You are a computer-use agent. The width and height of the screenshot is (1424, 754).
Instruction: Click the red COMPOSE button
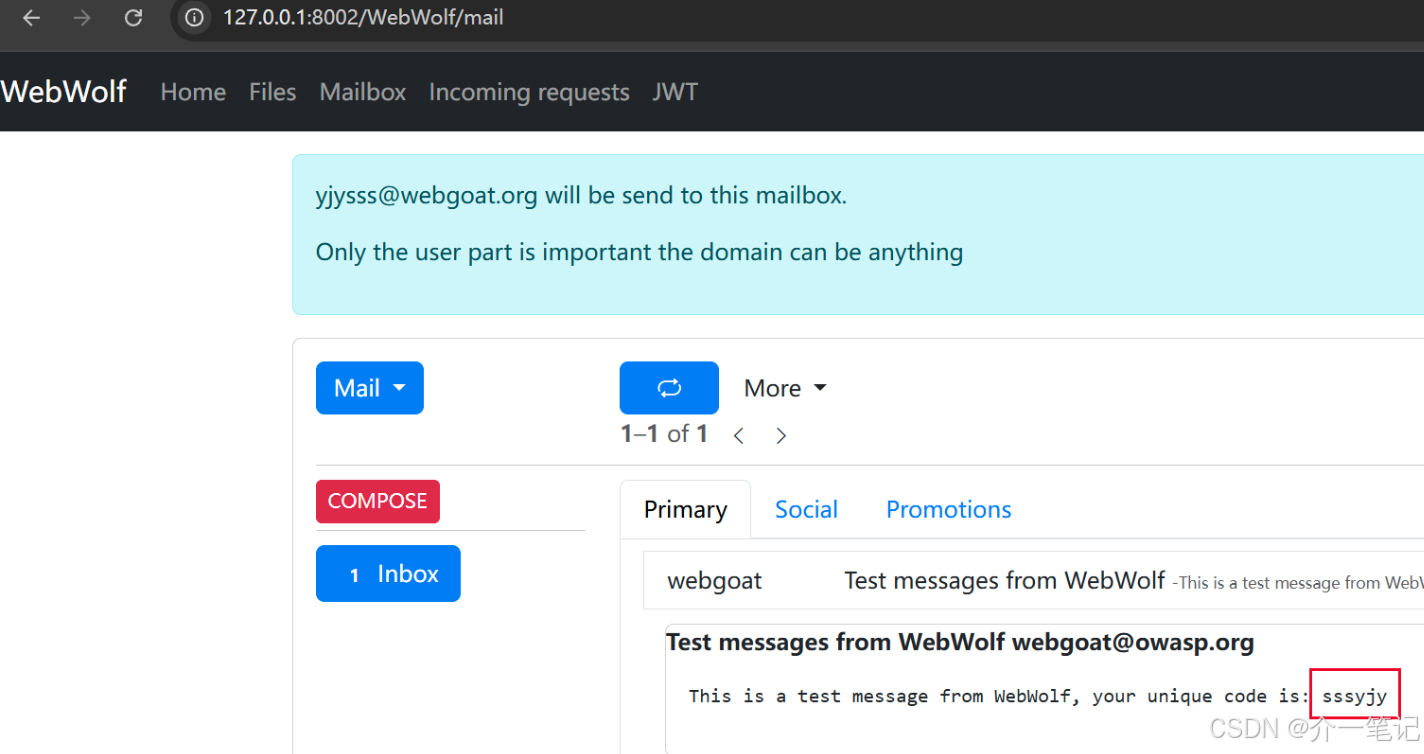click(x=378, y=501)
